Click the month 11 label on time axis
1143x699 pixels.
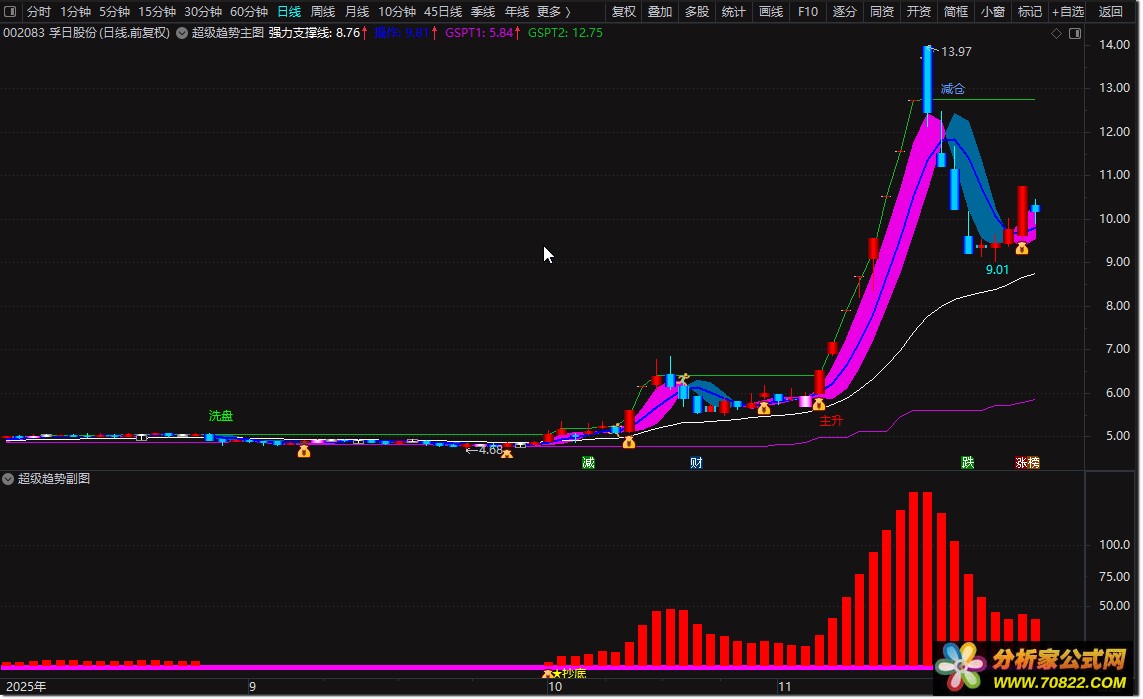tap(784, 687)
